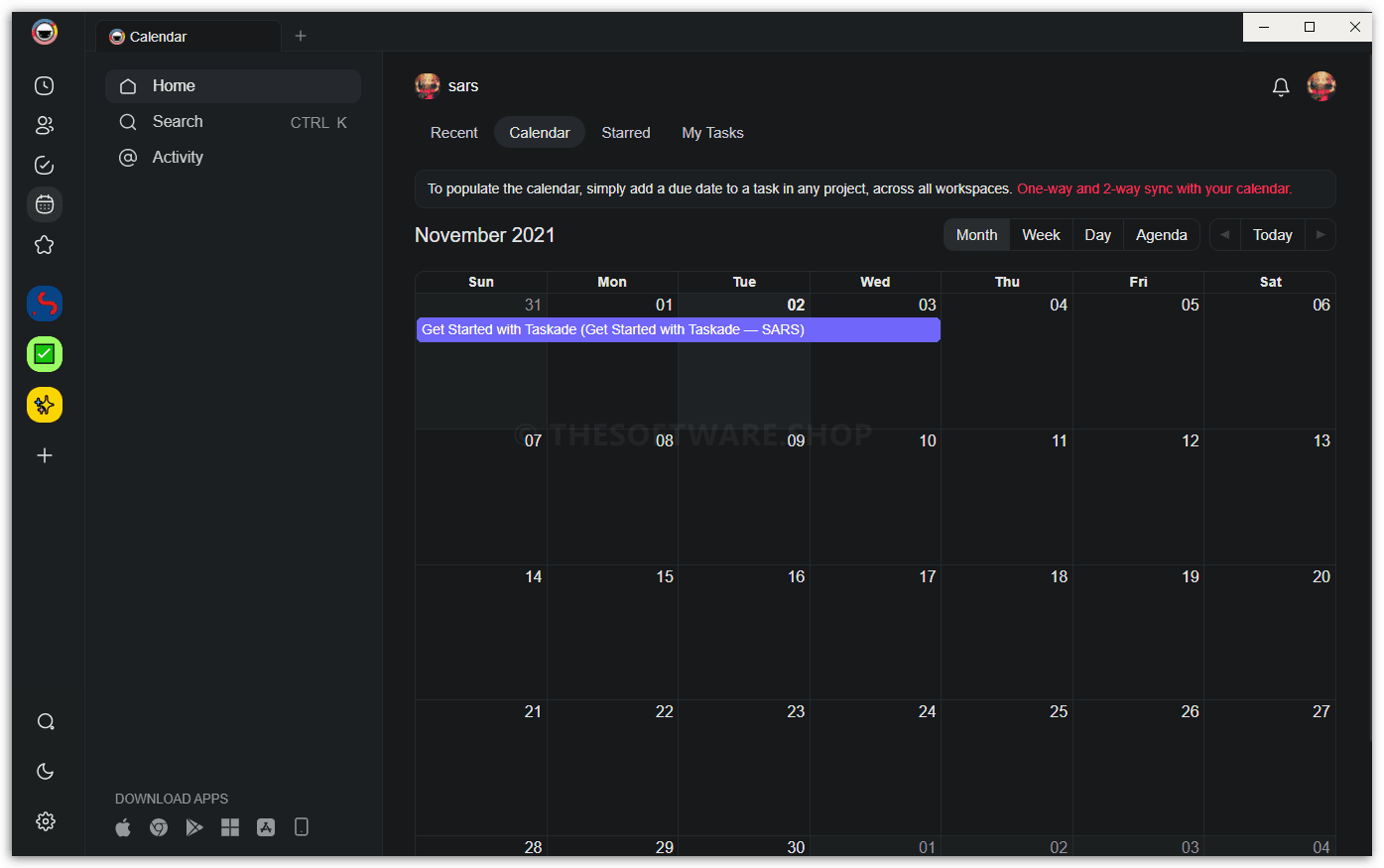Select the Calendar window tab

[x=189, y=37]
